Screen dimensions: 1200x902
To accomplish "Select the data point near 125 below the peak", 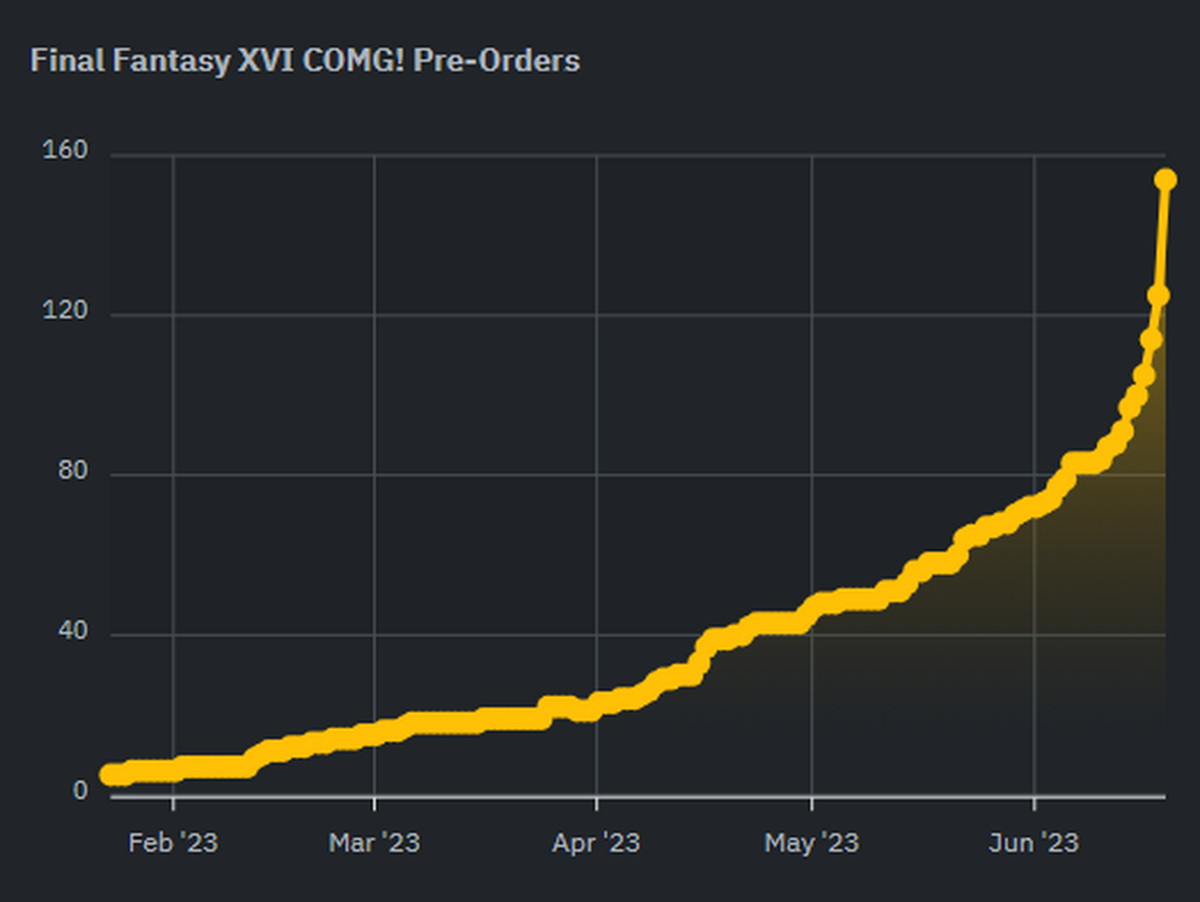I will [x=1158, y=295].
